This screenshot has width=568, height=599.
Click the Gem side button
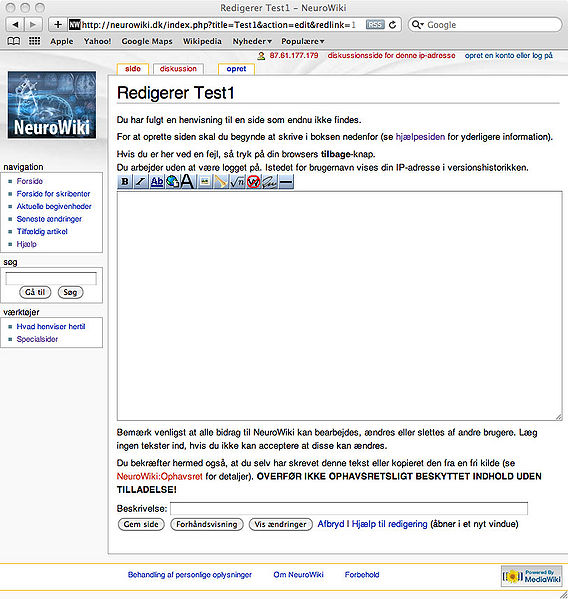141,524
